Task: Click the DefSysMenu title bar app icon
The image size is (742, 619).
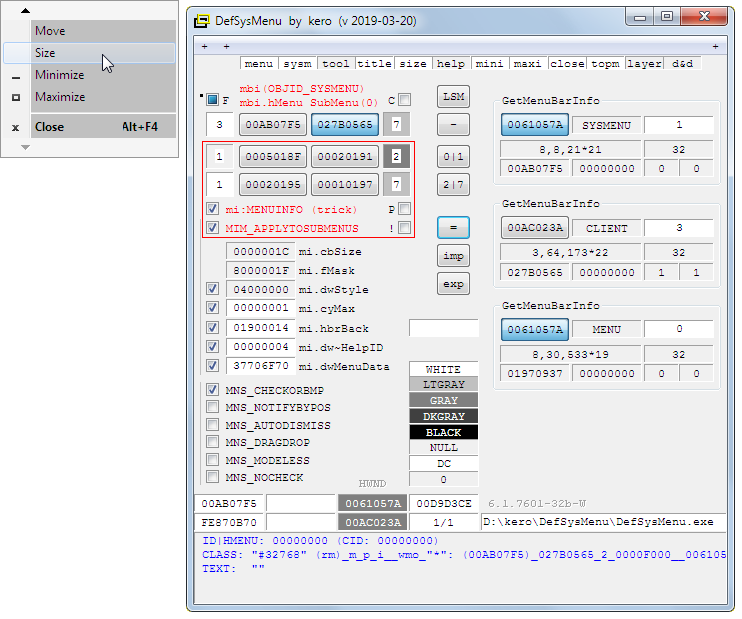Action: [202, 21]
